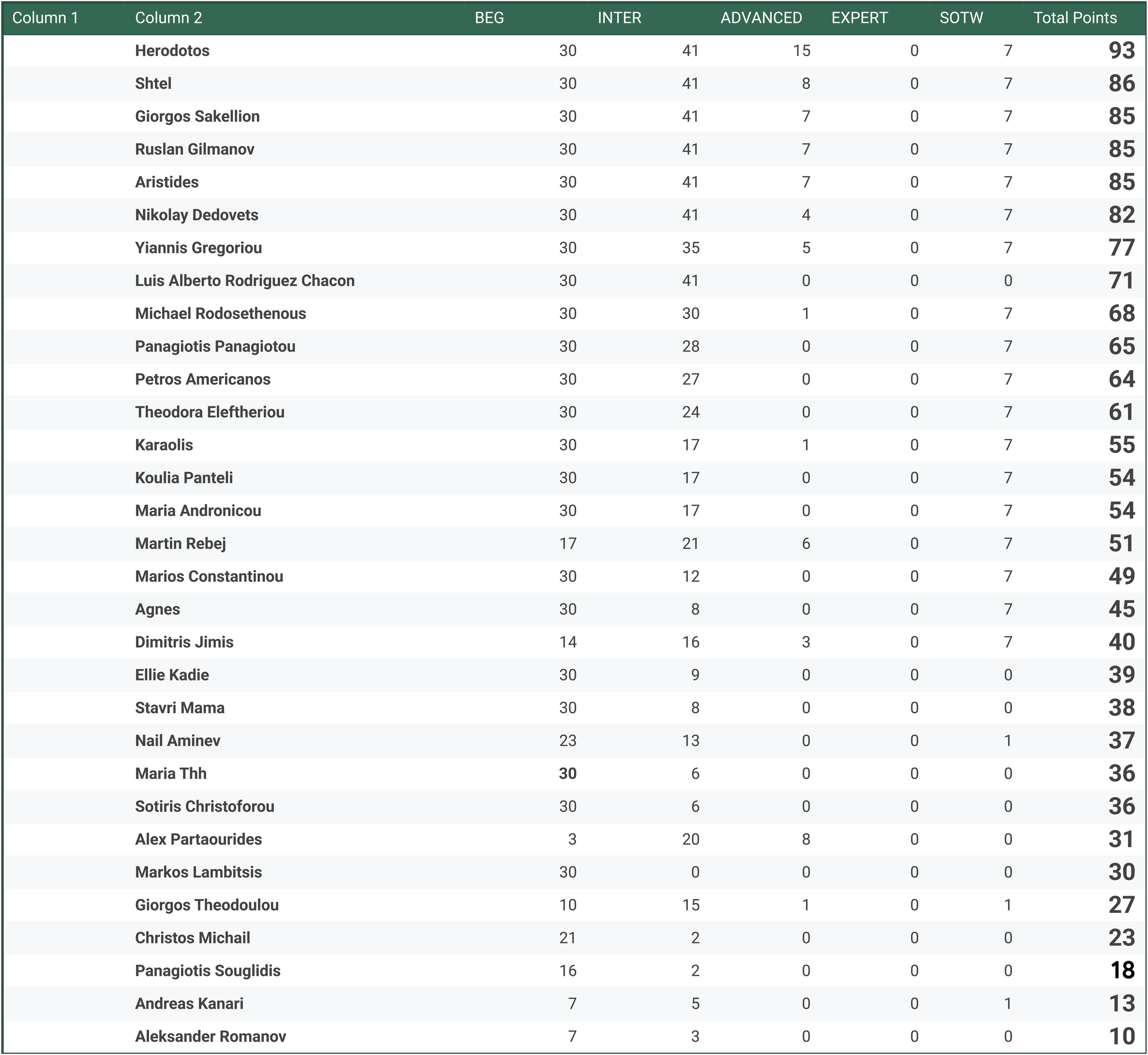1148x1055 pixels.
Task: Click the SOTW column header
Action: [961, 18]
